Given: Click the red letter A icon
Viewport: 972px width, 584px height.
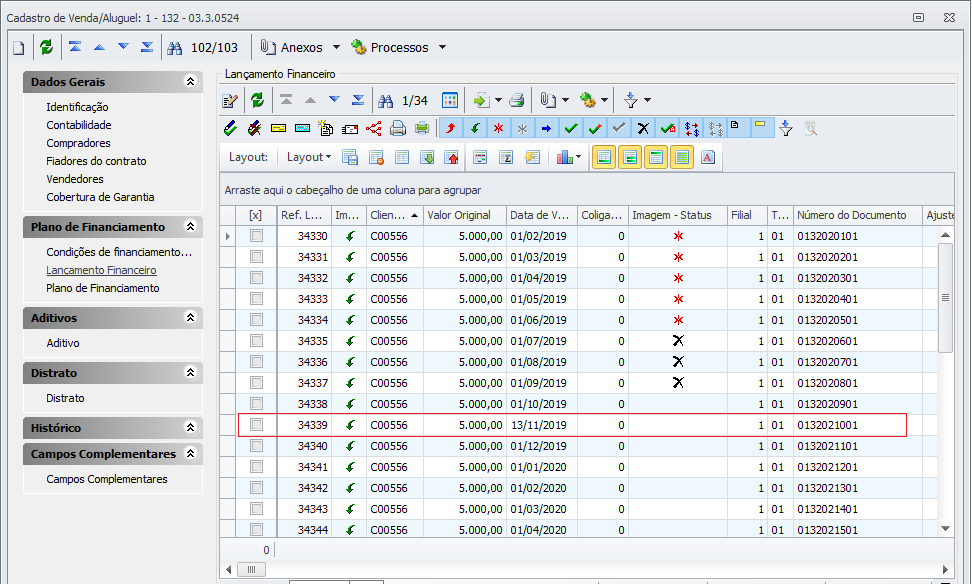Looking at the screenshot, I should (x=708, y=157).
